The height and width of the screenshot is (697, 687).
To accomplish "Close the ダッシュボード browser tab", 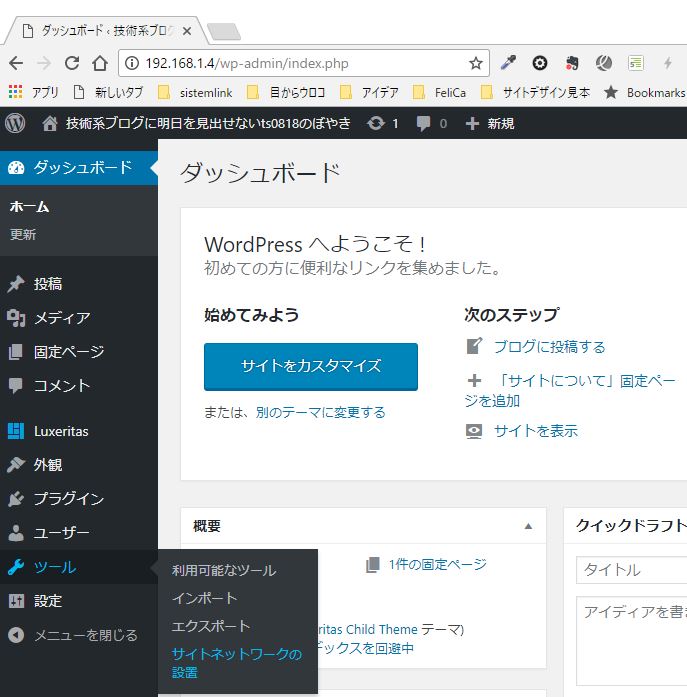I will (187, 31).
